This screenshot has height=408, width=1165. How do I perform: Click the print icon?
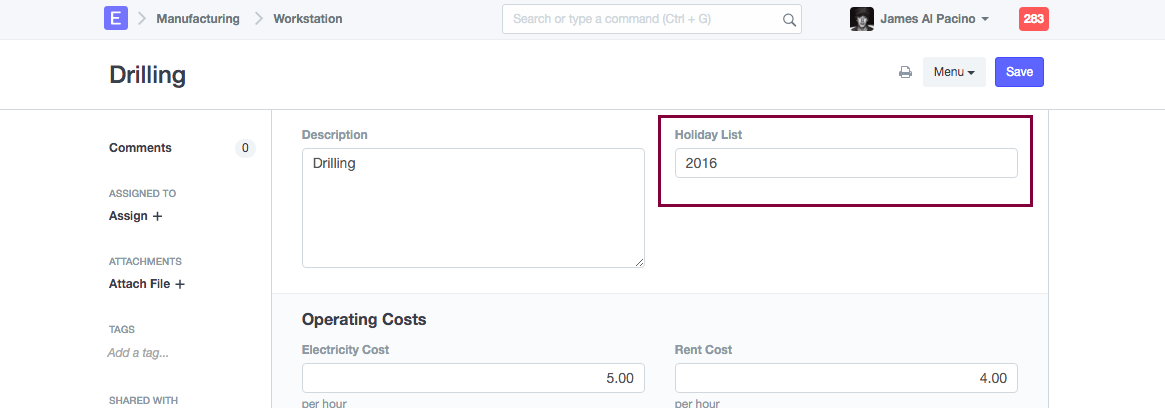point(905,72)
